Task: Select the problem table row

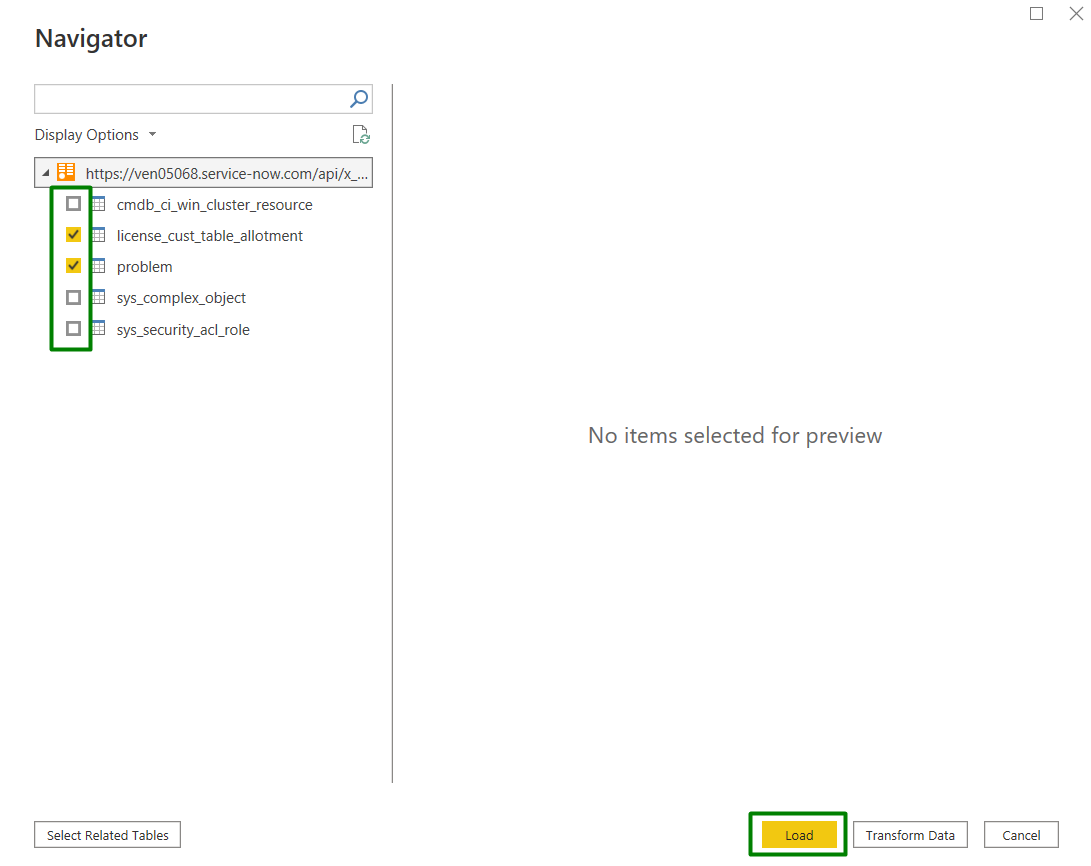Action: point(144,266)
